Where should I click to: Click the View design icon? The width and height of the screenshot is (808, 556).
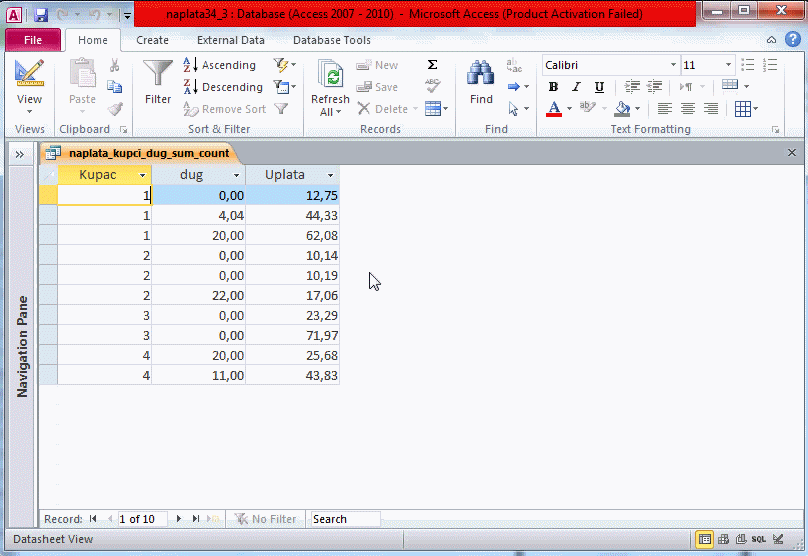coord(30,75)
